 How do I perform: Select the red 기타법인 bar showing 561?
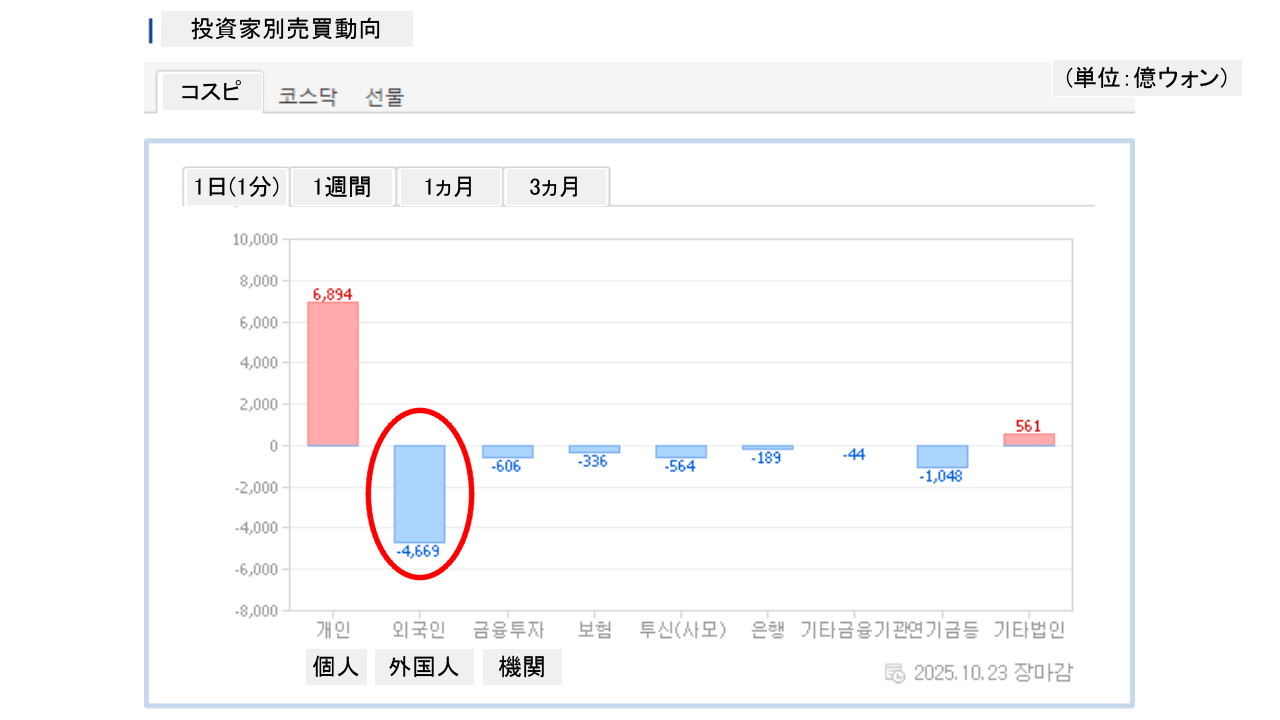[1029, 440]
